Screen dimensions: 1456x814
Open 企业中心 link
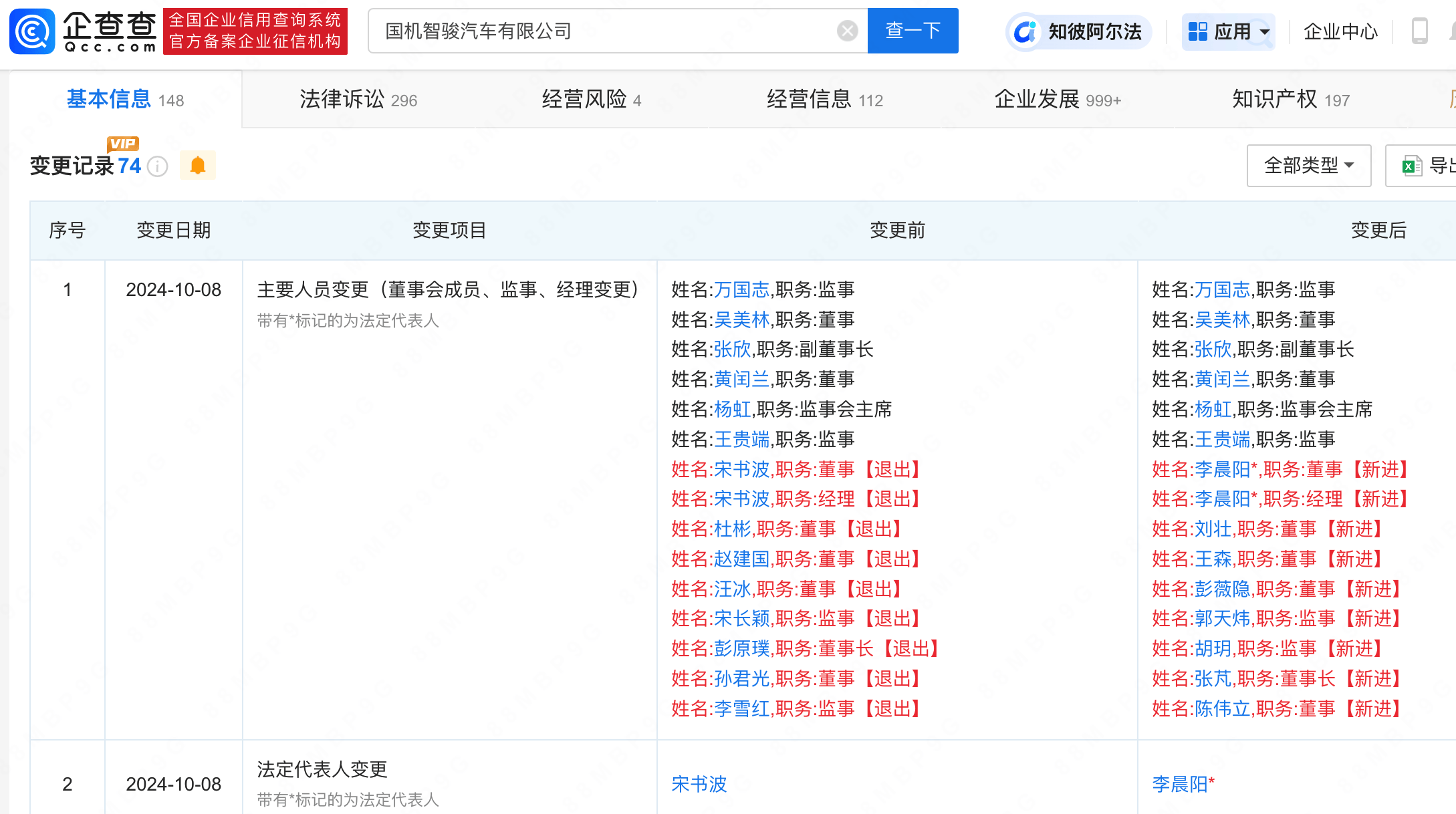(1340, 31)
